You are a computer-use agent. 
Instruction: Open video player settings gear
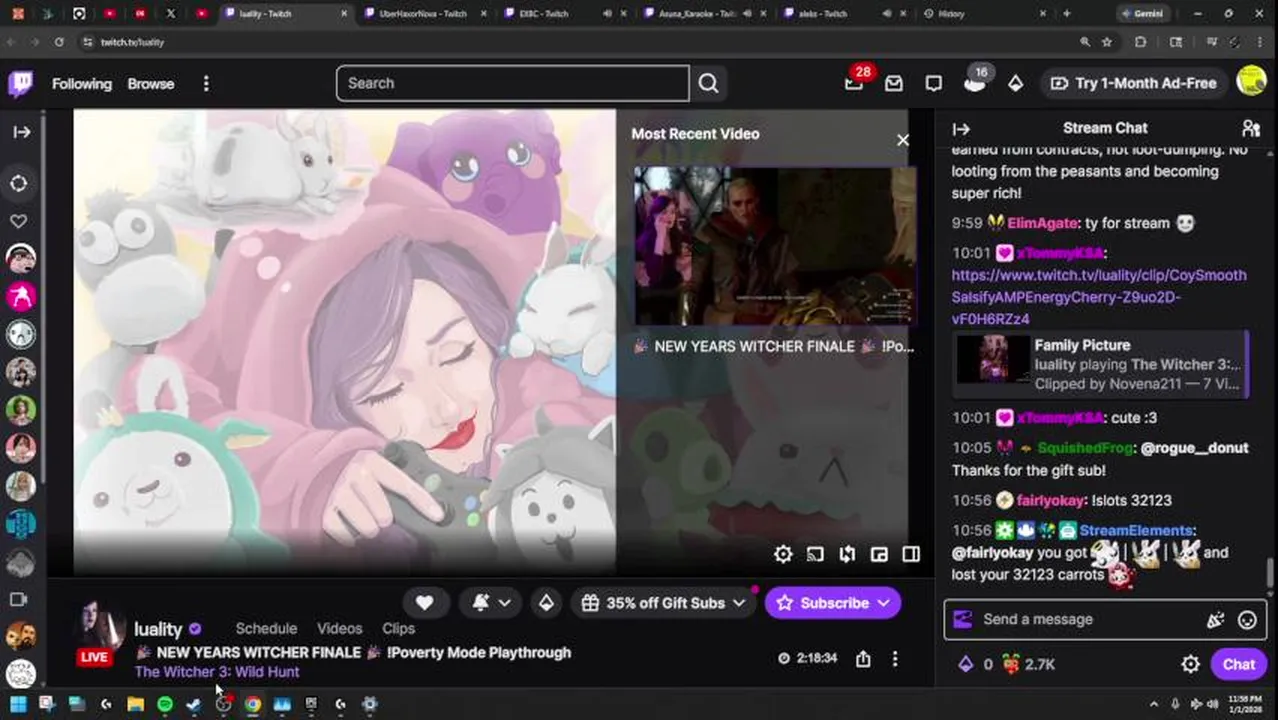coord(783,554)
